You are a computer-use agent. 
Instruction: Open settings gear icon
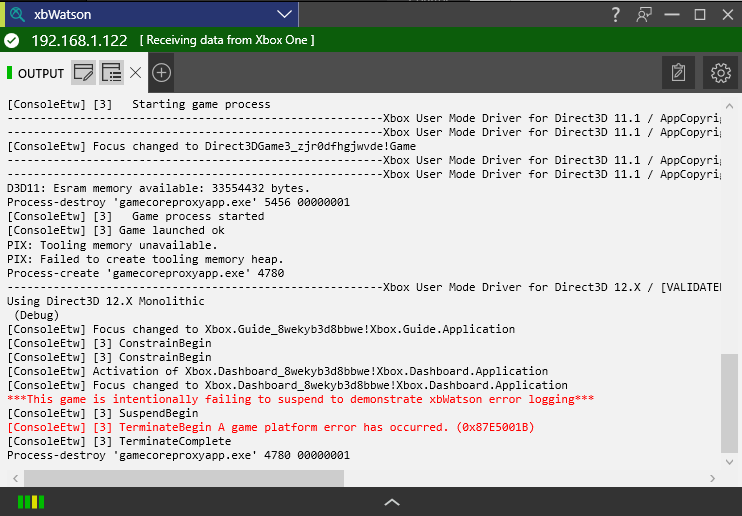pos(720,72)
